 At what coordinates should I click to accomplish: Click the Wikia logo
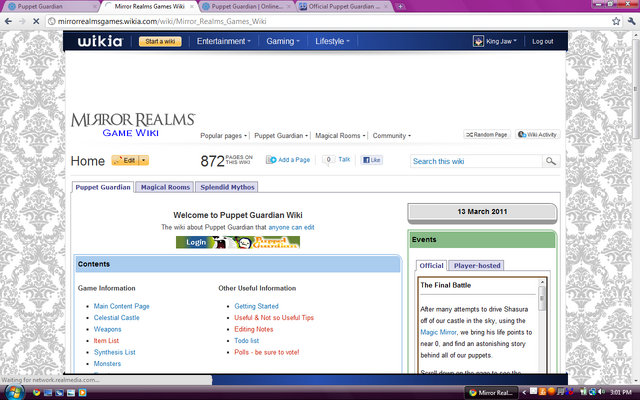coord(100,41)
